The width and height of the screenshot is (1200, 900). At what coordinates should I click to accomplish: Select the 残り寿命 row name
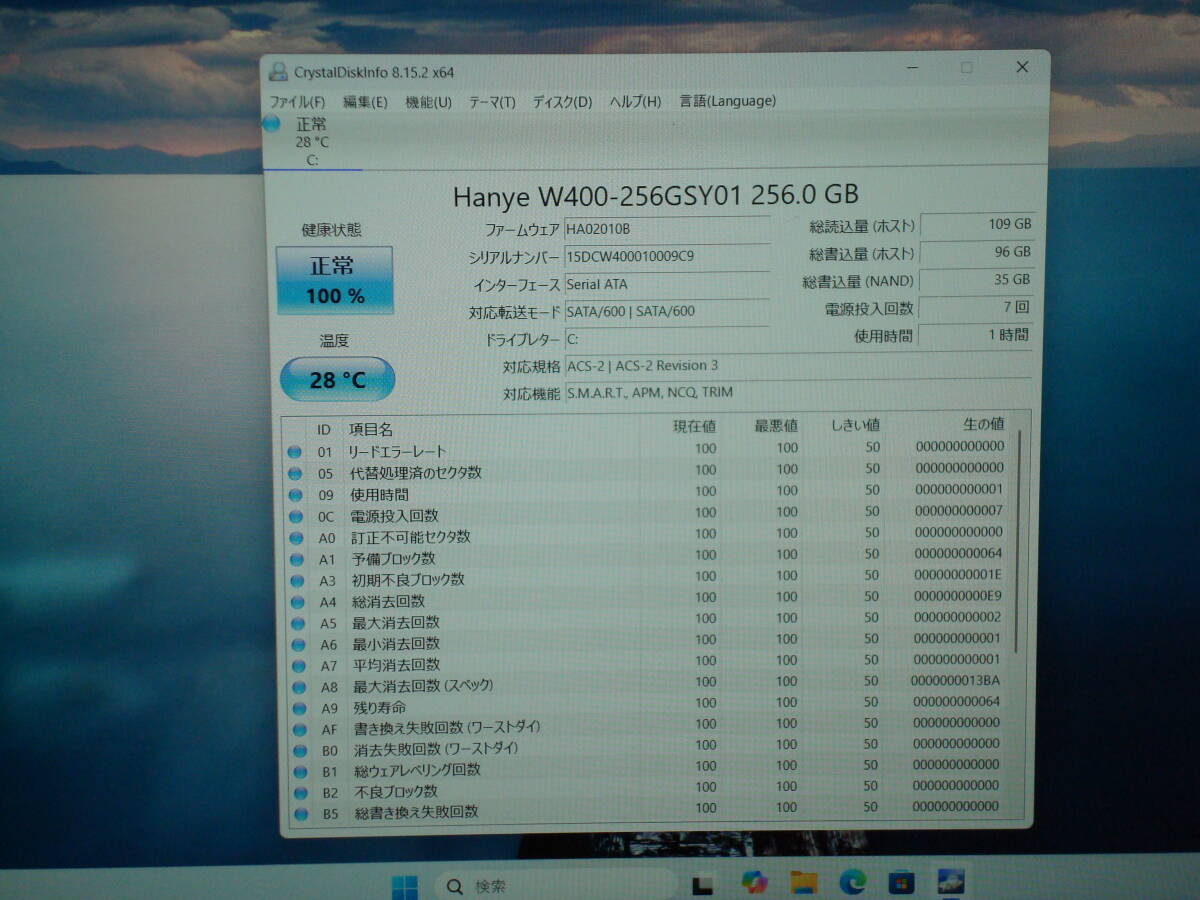[x=380, y=708]
